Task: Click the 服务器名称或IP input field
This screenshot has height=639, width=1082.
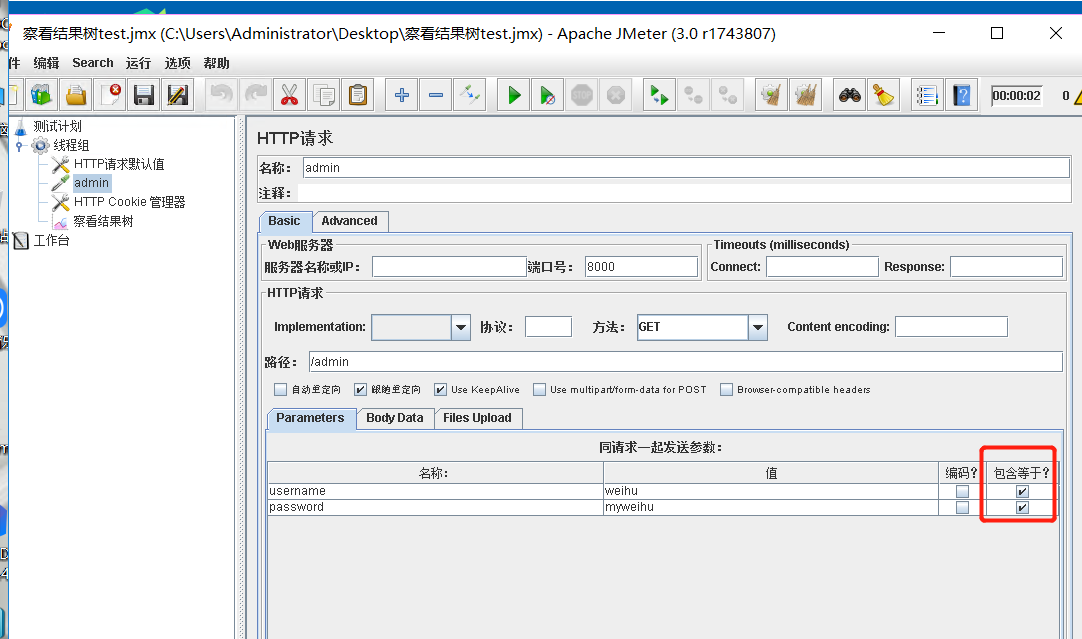Action: [449, 267]
